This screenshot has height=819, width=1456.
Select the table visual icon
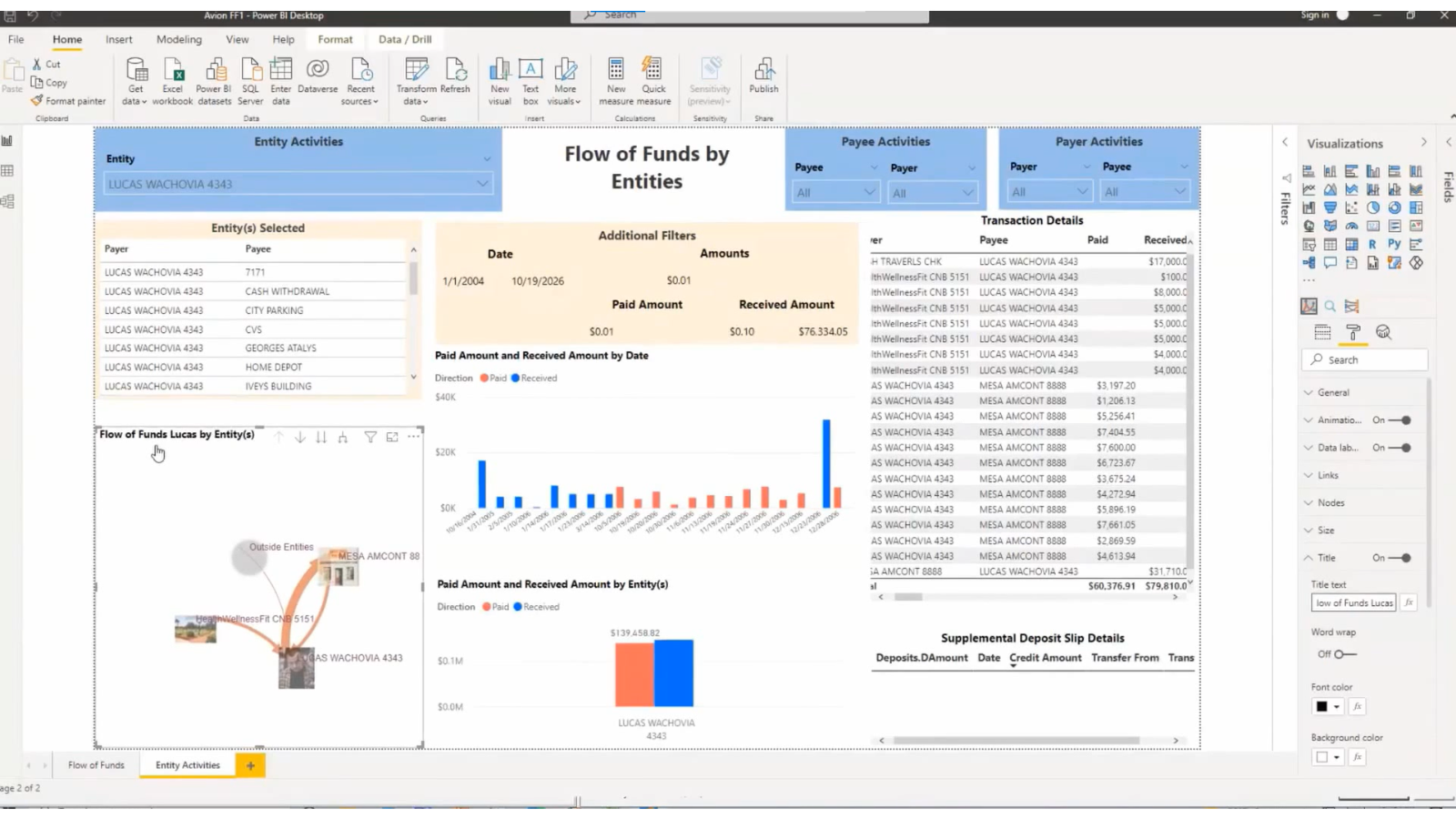click(1330, 244)
